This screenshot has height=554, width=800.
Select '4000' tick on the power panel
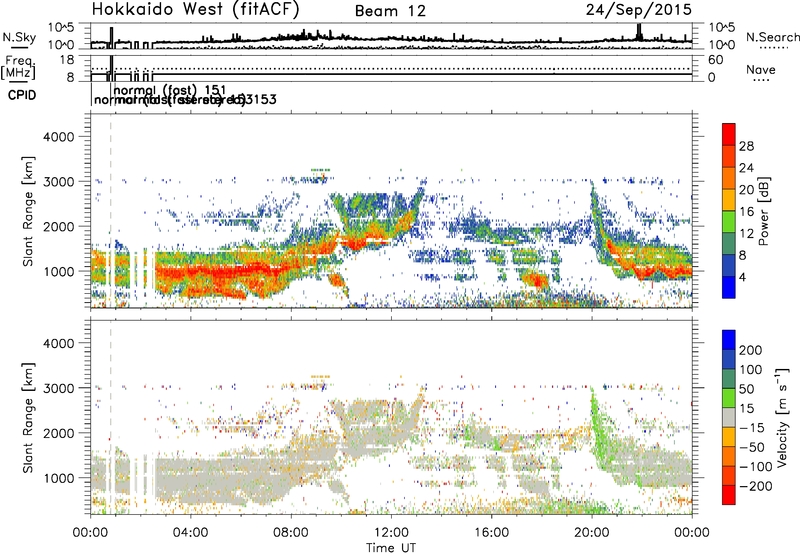58,137
